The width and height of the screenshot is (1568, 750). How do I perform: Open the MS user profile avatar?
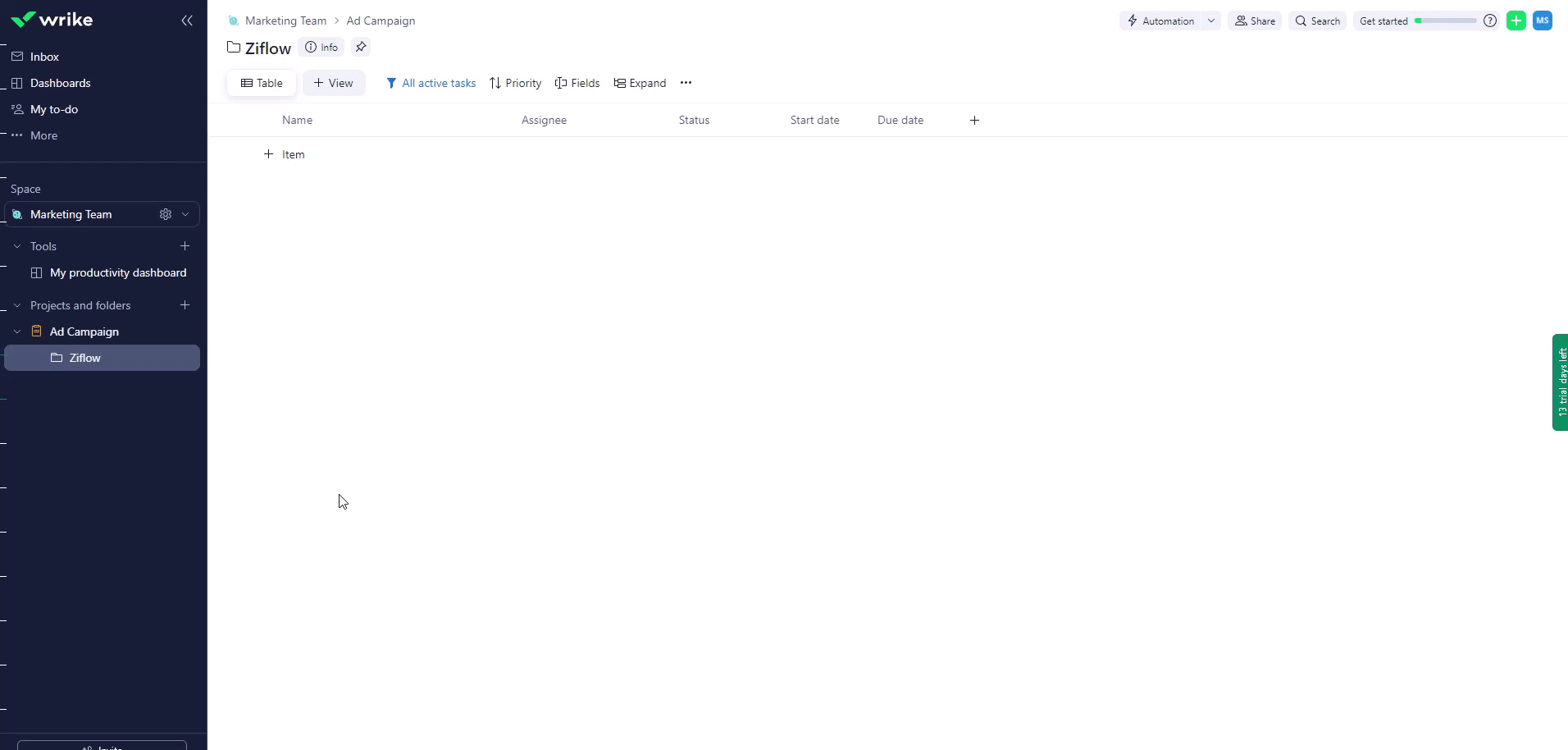click(x=1543, y=21)
